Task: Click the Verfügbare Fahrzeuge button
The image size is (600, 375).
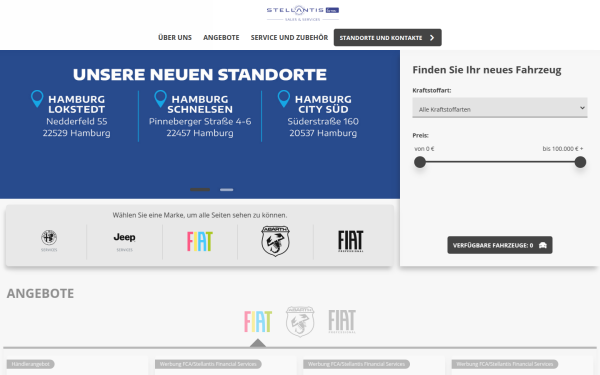Action: coord(500,245)
